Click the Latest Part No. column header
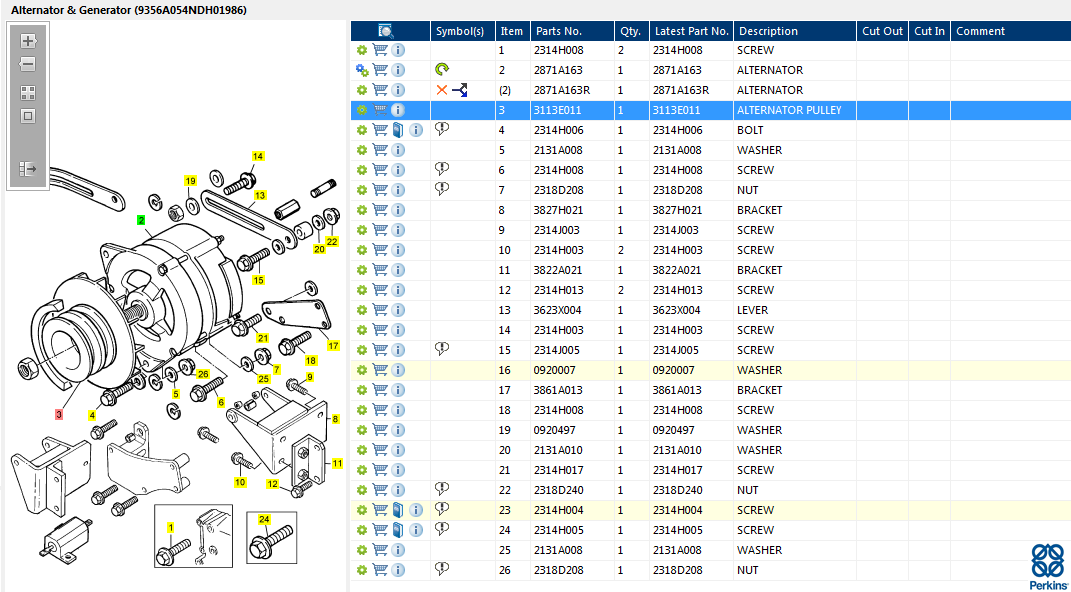The width and height of the screenshot is (1071, 592). (x=691, y=31)
